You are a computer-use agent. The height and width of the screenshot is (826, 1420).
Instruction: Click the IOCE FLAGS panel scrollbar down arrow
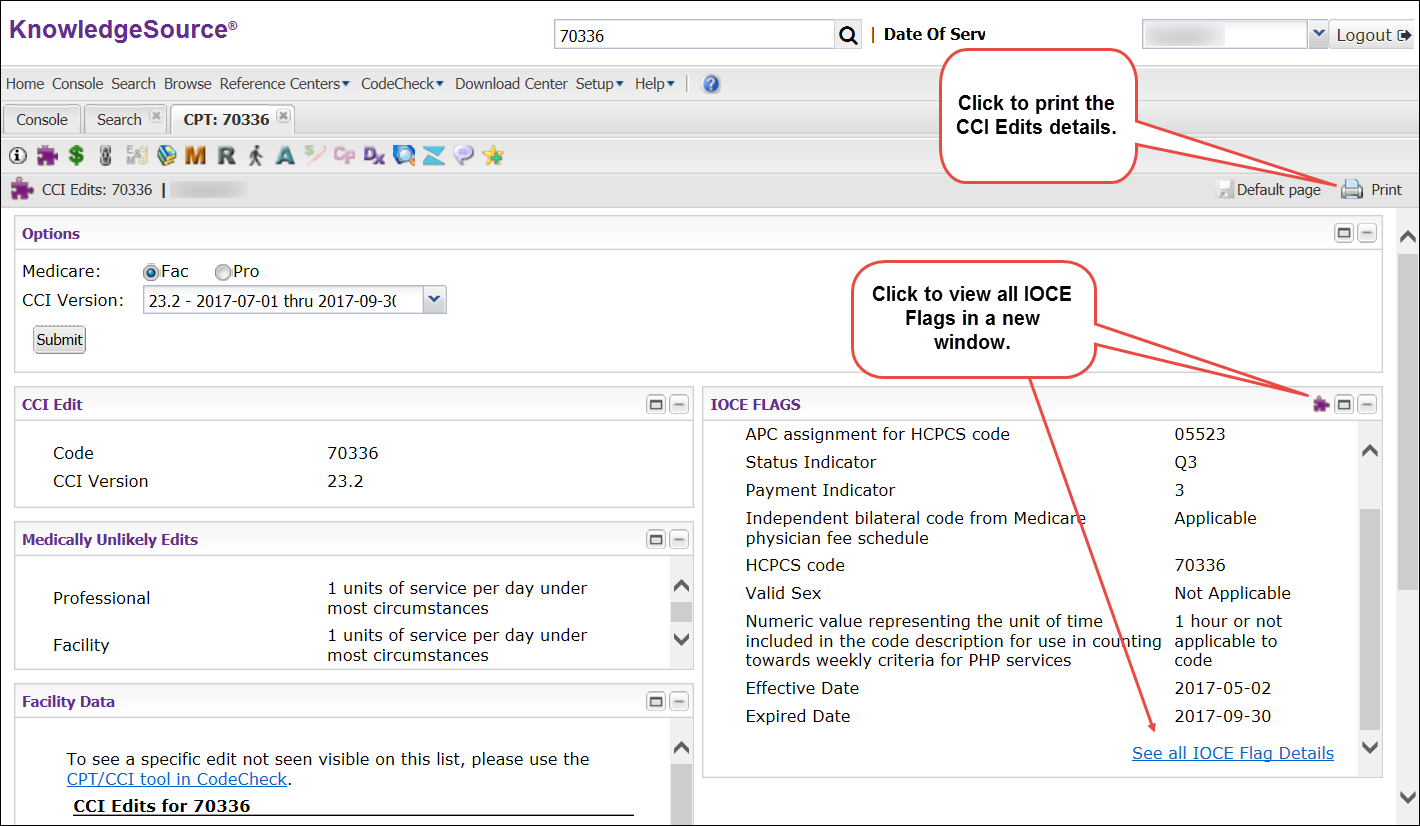click(x=1370, y=747)
